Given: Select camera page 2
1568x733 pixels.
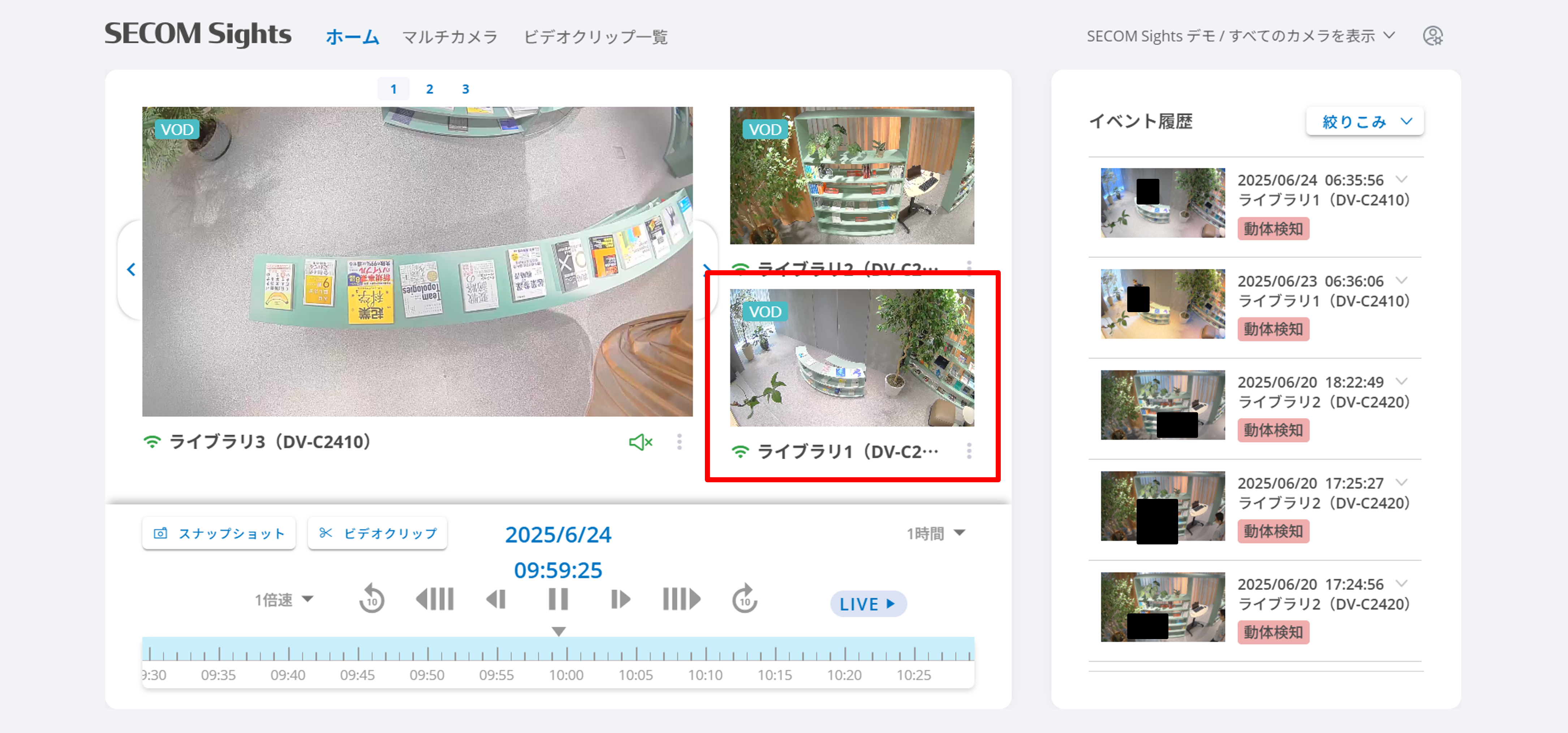Looking at the screenshot, I should click(429, 89).
